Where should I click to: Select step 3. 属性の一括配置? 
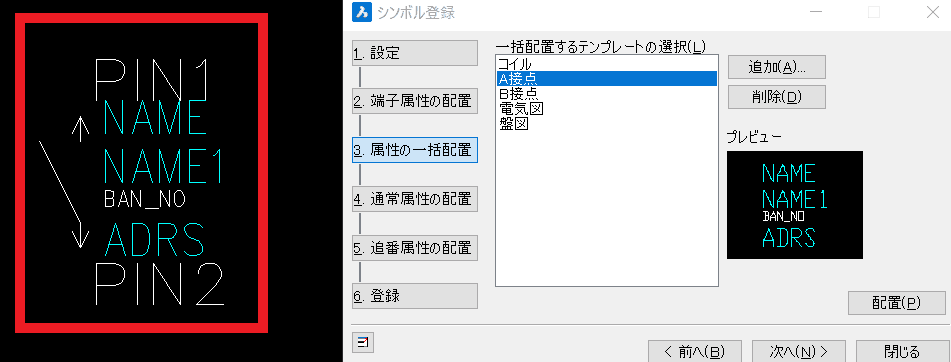(415, 150)
